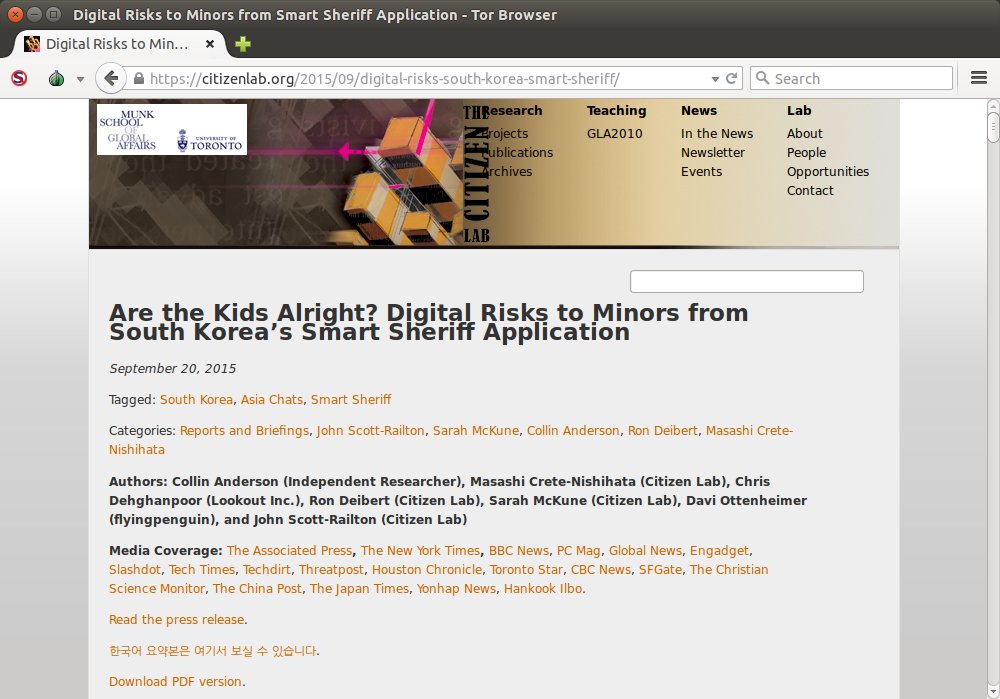The height and width of the screenshot is (699, 1000).
Task: Open the Yonhap News coverage link
Action: (457, 589)
